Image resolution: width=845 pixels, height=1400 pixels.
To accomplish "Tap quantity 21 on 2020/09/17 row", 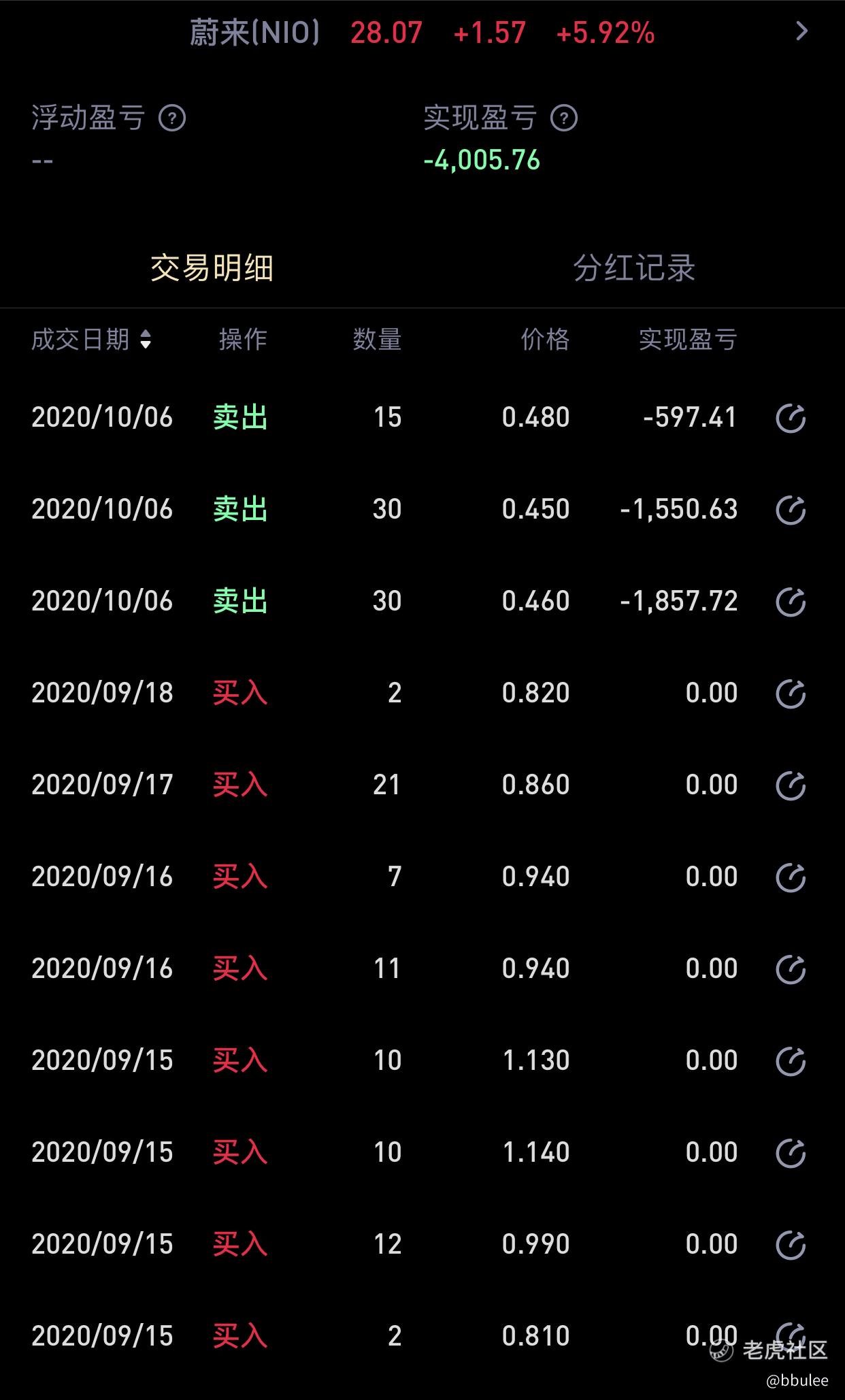I will point(387,785).
